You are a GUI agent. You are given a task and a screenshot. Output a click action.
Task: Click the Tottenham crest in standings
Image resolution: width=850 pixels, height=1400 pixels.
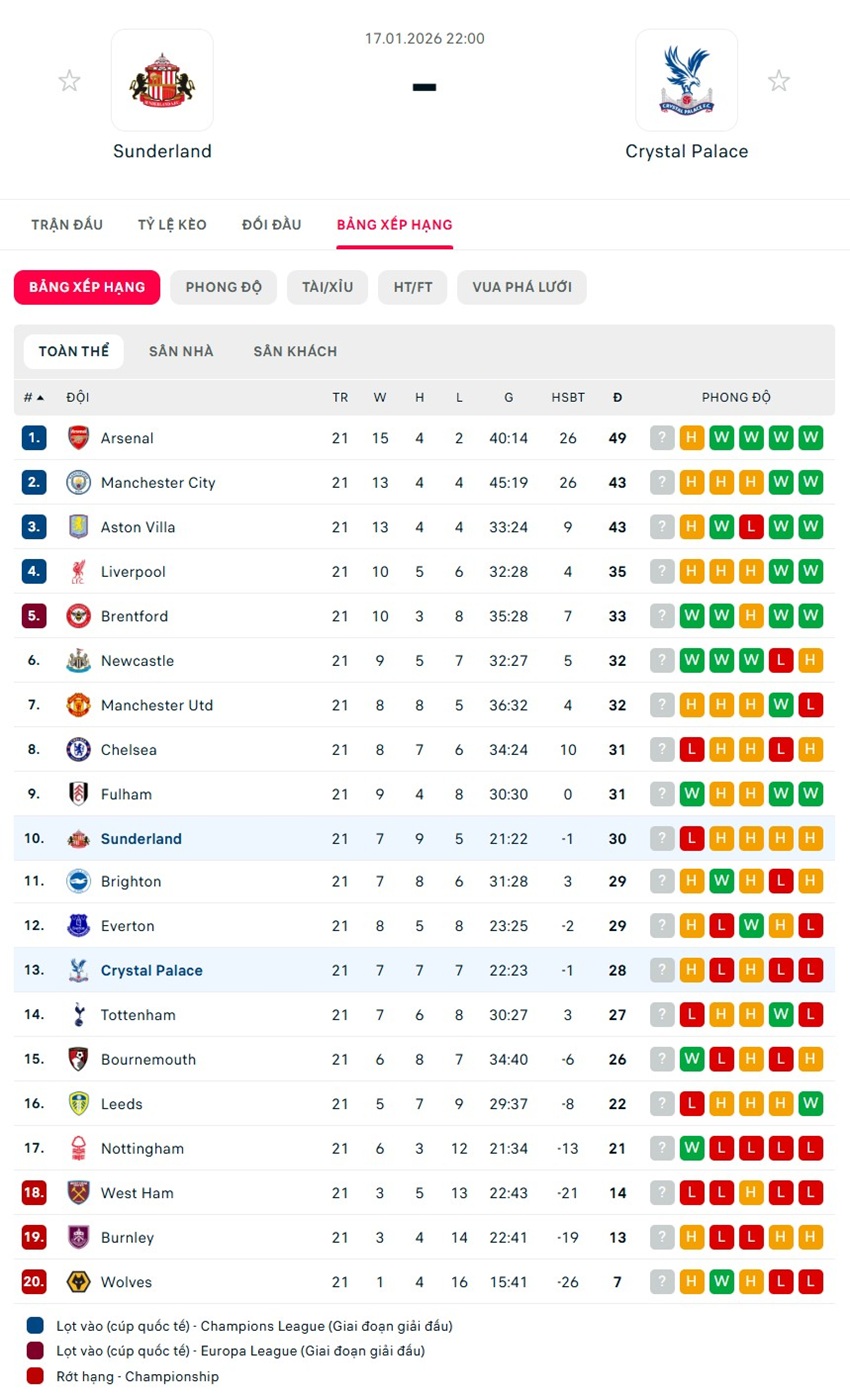(78, 1015)
